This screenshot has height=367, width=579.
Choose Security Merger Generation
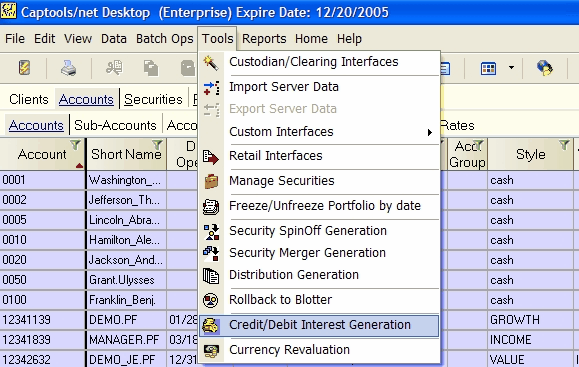pyautogui.click(x=319, y=253)
